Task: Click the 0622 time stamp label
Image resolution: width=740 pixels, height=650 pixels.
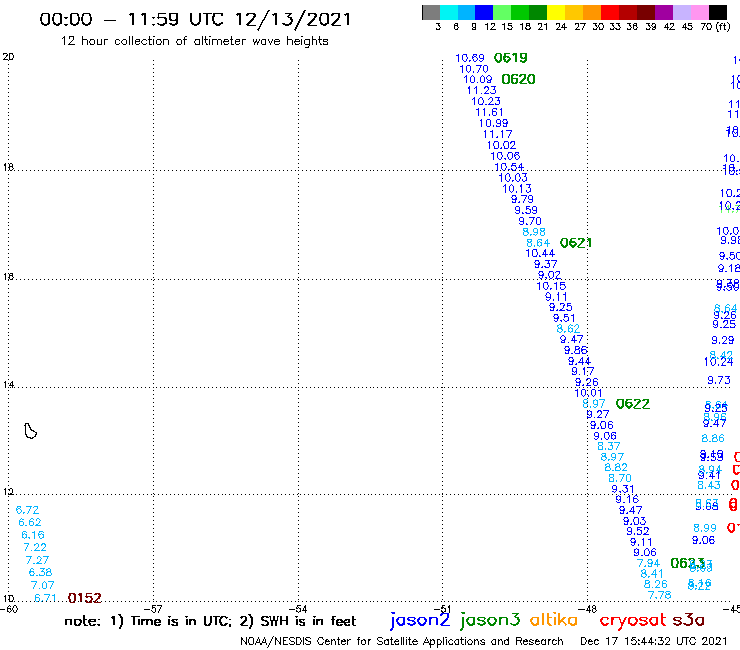Action: click(633, 404)
